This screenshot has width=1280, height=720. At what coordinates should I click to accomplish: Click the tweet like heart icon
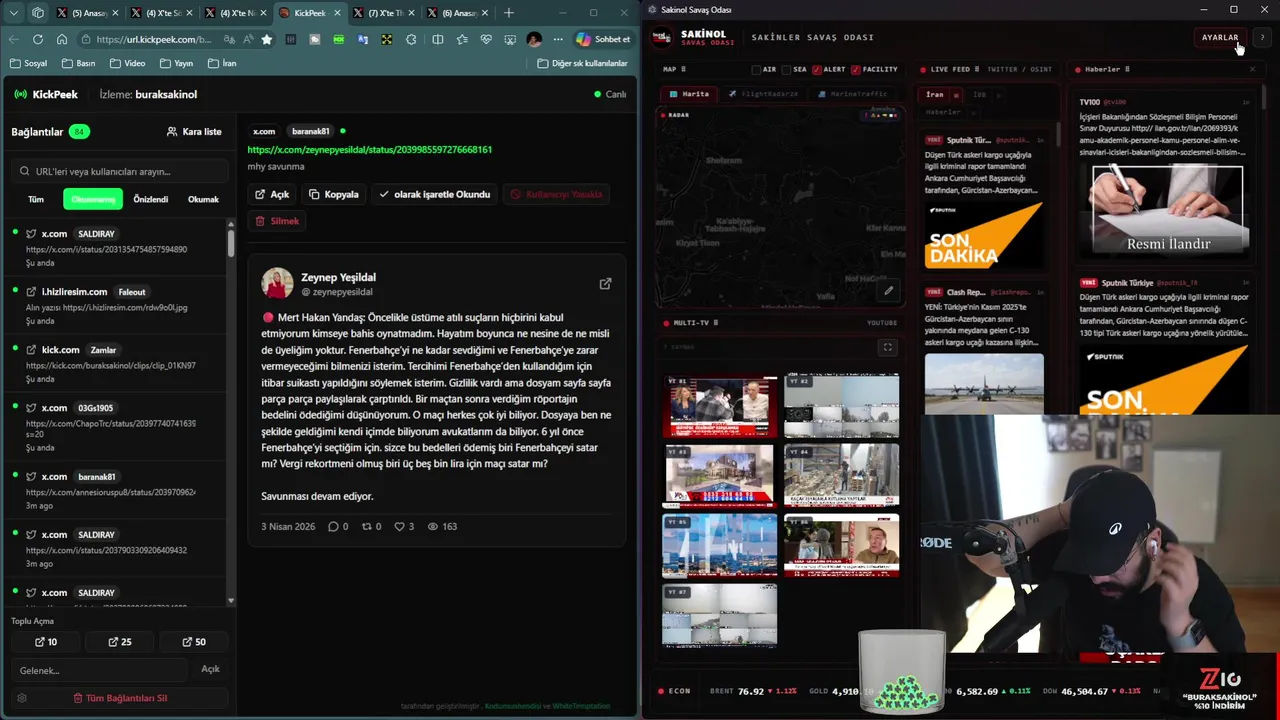pyautogui.click(x=399, y=526)
